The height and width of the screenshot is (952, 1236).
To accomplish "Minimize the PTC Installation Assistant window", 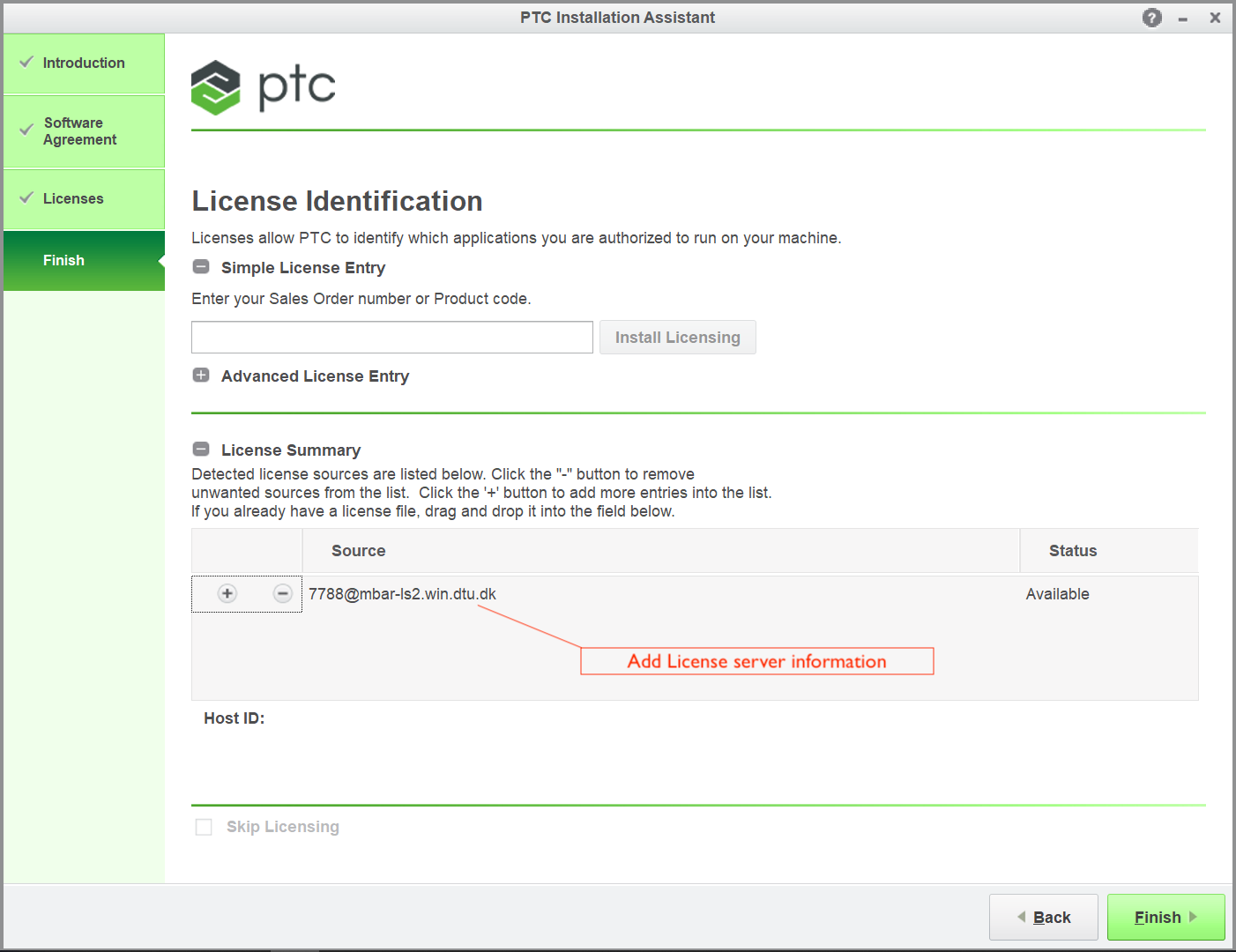I will [1183, 19].
